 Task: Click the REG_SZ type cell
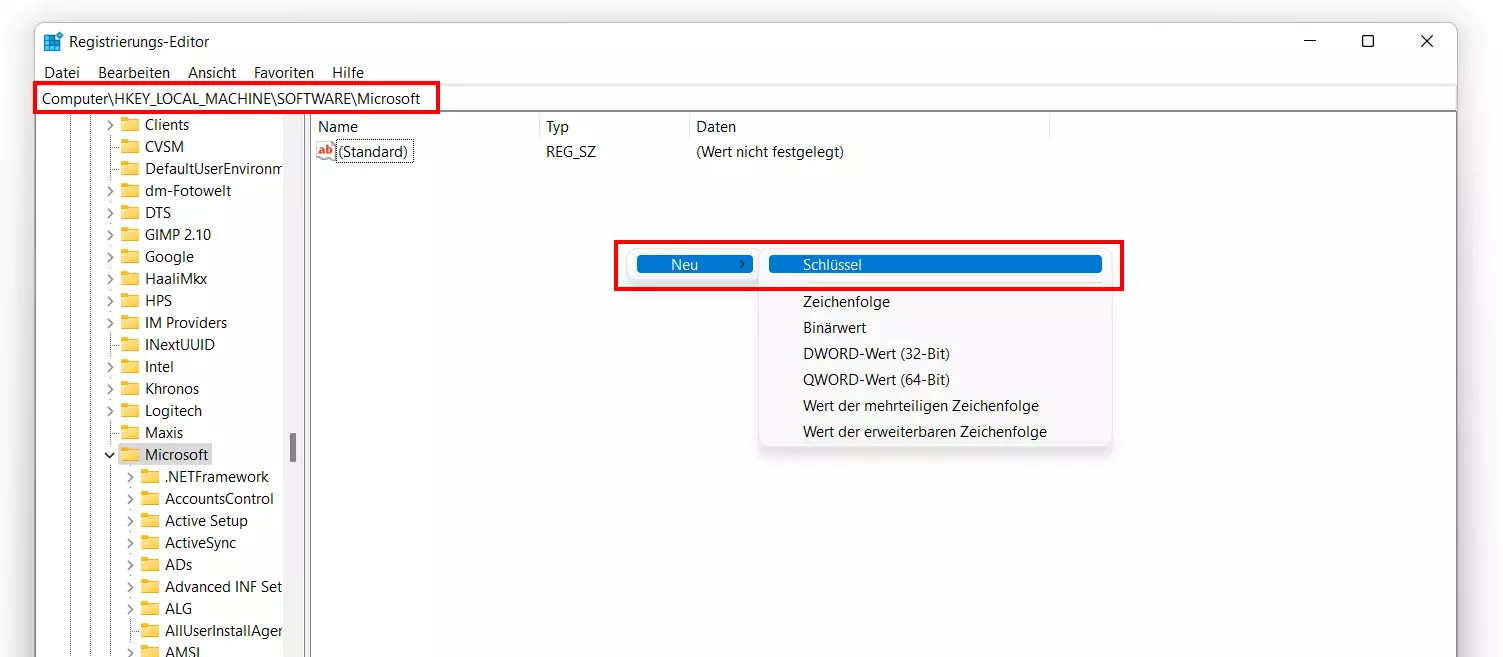coord(571,152)
